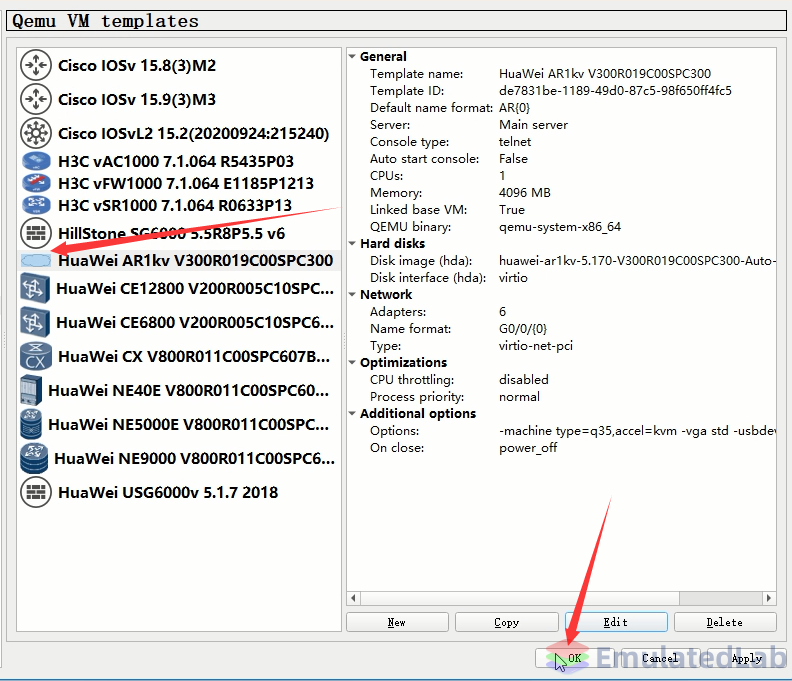792x681 pixels.
Task: Click the CPU throttling value disabled
Action: pos(524,379)
